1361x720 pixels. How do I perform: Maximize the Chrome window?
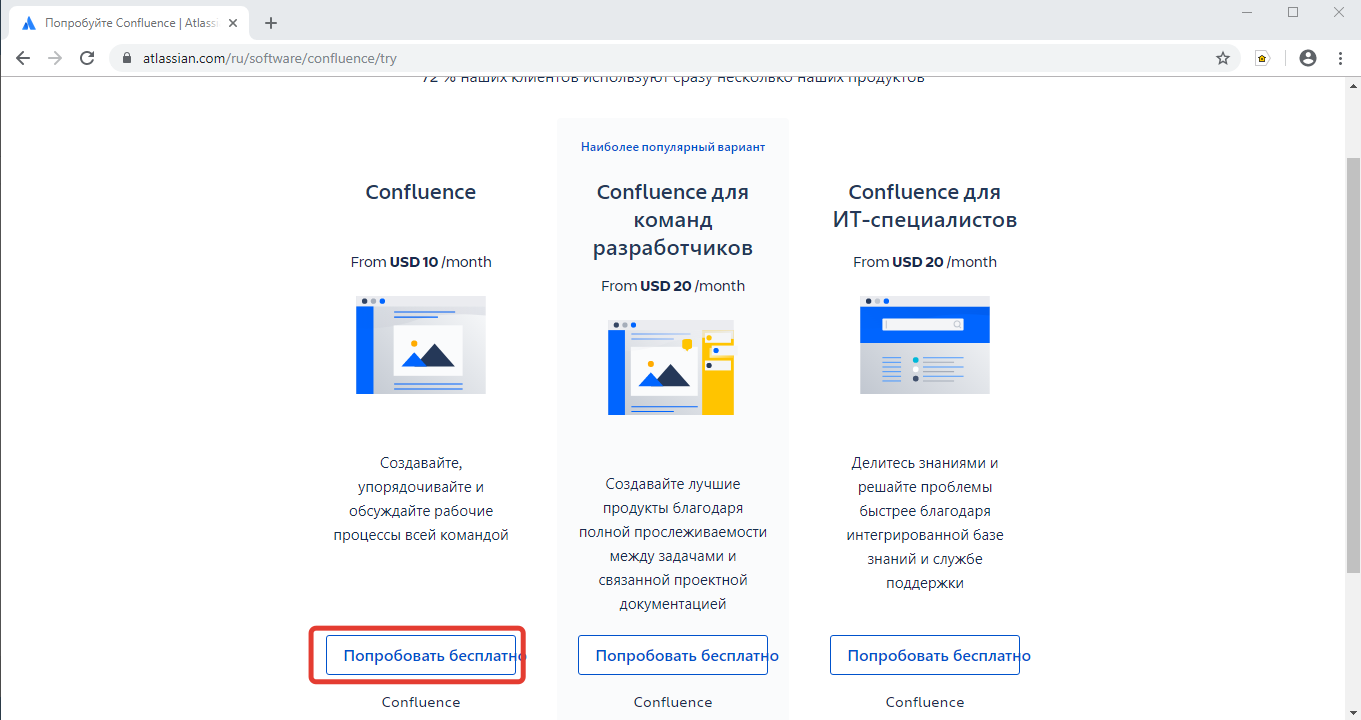pos(1293,12)
